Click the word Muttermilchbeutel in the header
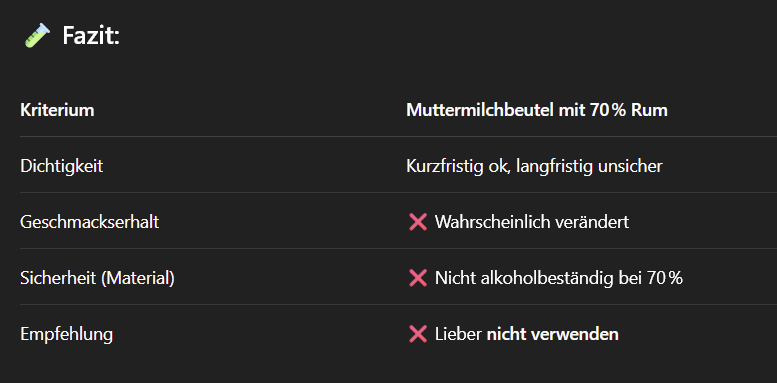Screen dimensions: 777x383 coord(480,110)
